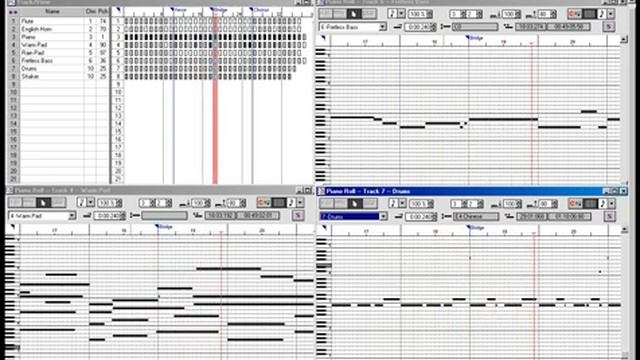
Task: Click the note duration icon in Drums toolbar
Action: 392,203
